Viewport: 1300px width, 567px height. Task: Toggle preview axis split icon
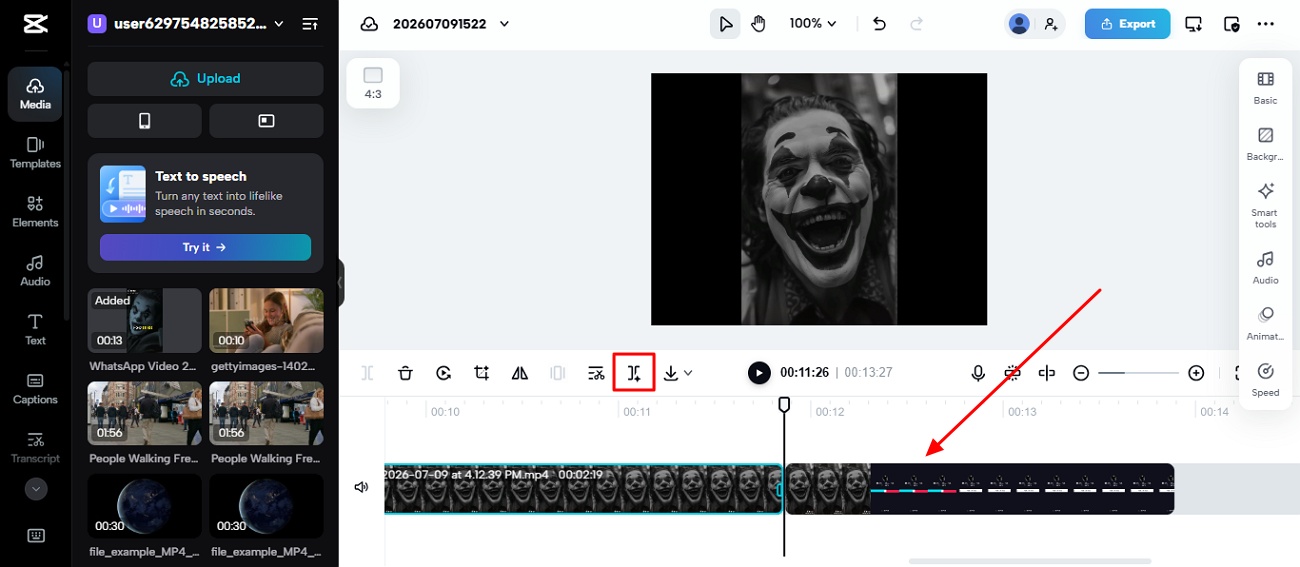(x=1047, y=373)
